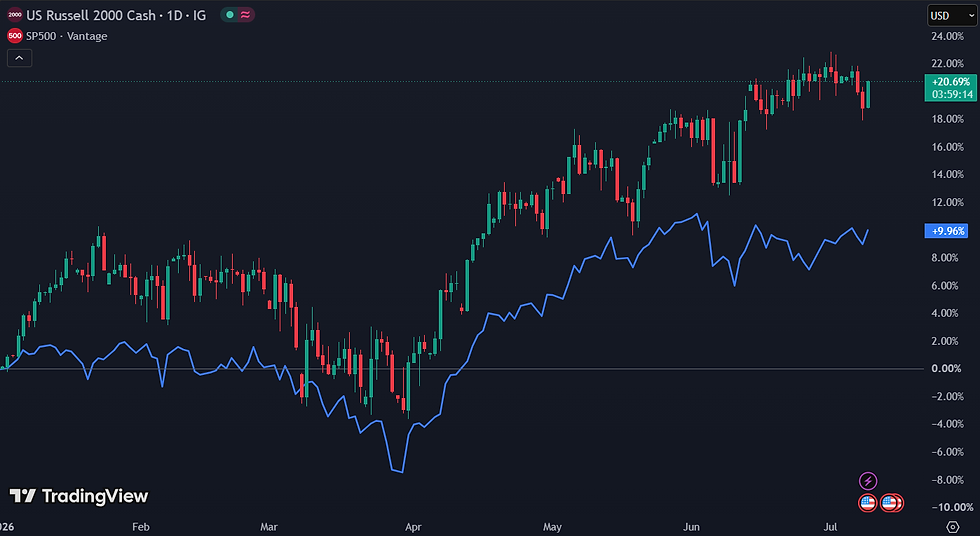This screenshot has width=980, height=536.
Task: Click the Jun label on time axis
Action: pos(691,527)
